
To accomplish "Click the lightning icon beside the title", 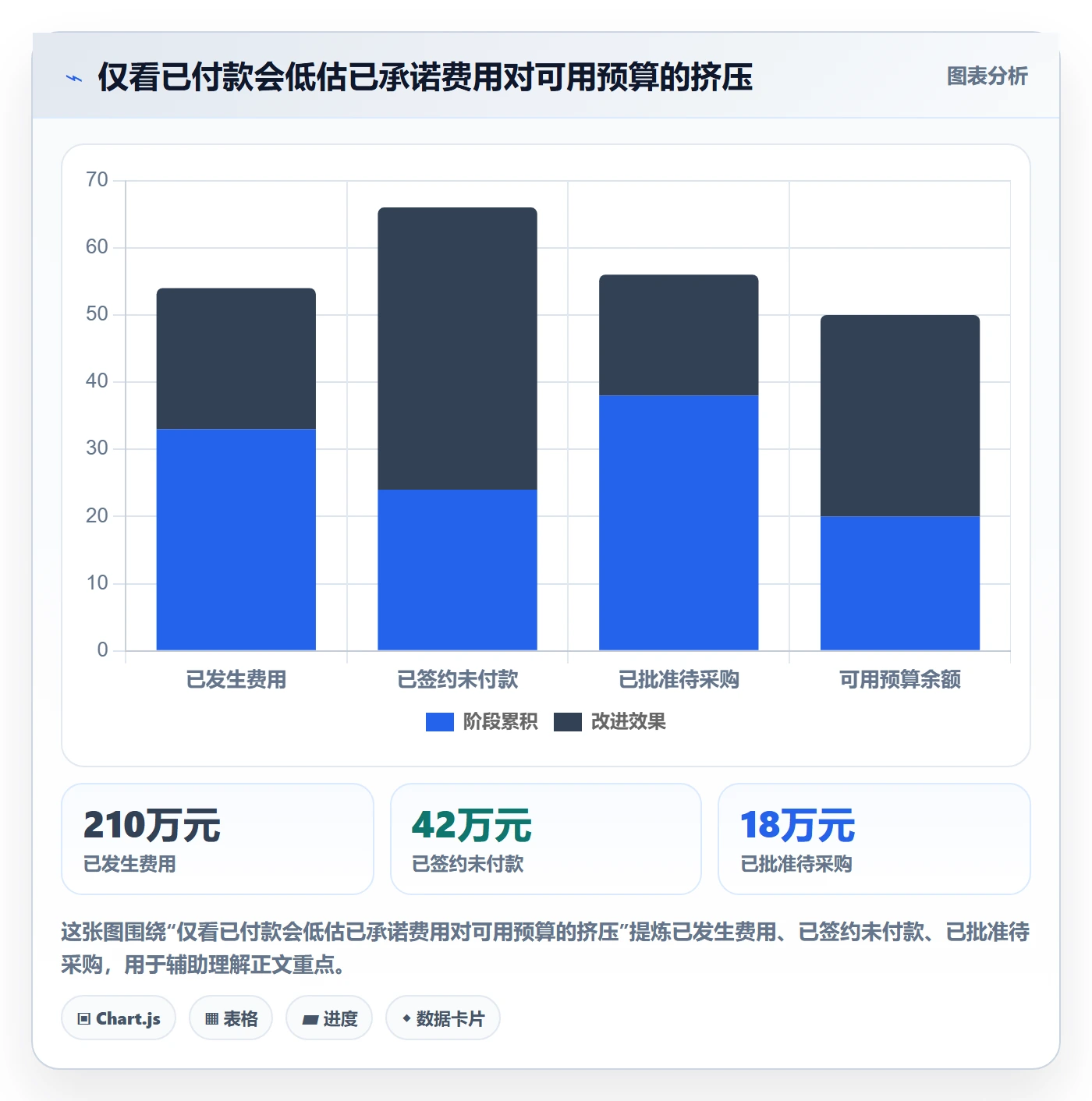I will pos(74,78).
